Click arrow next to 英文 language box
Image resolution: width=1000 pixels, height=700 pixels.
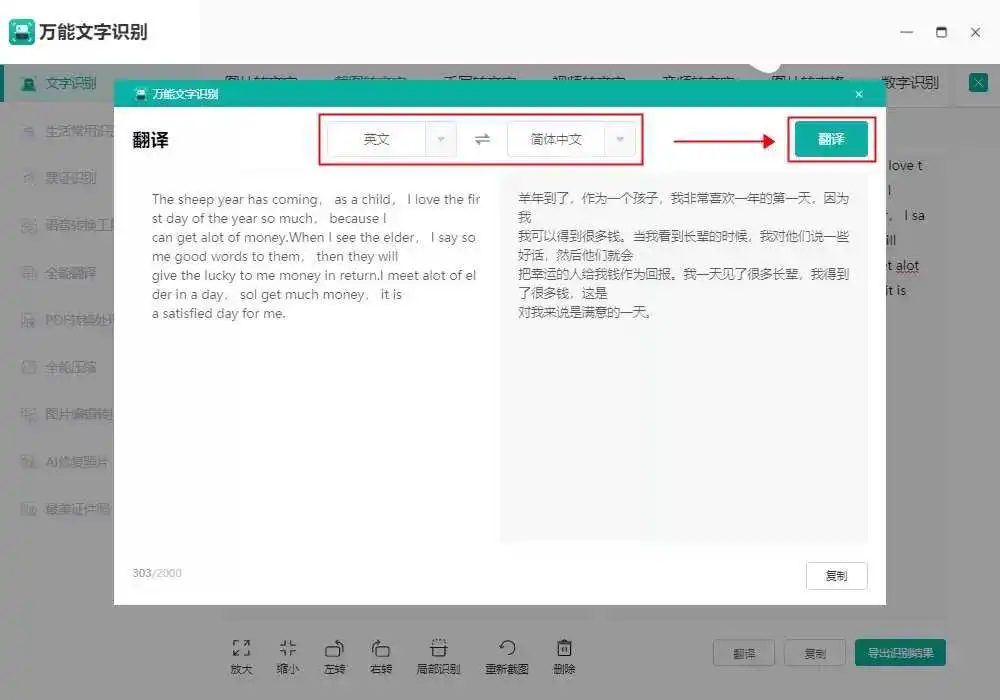coord(441,140)
